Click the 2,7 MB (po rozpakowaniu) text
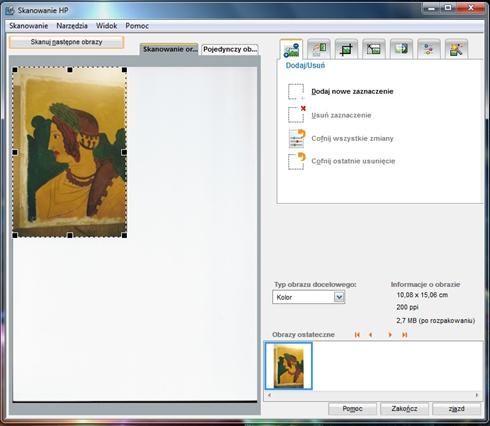 (436, 321)
